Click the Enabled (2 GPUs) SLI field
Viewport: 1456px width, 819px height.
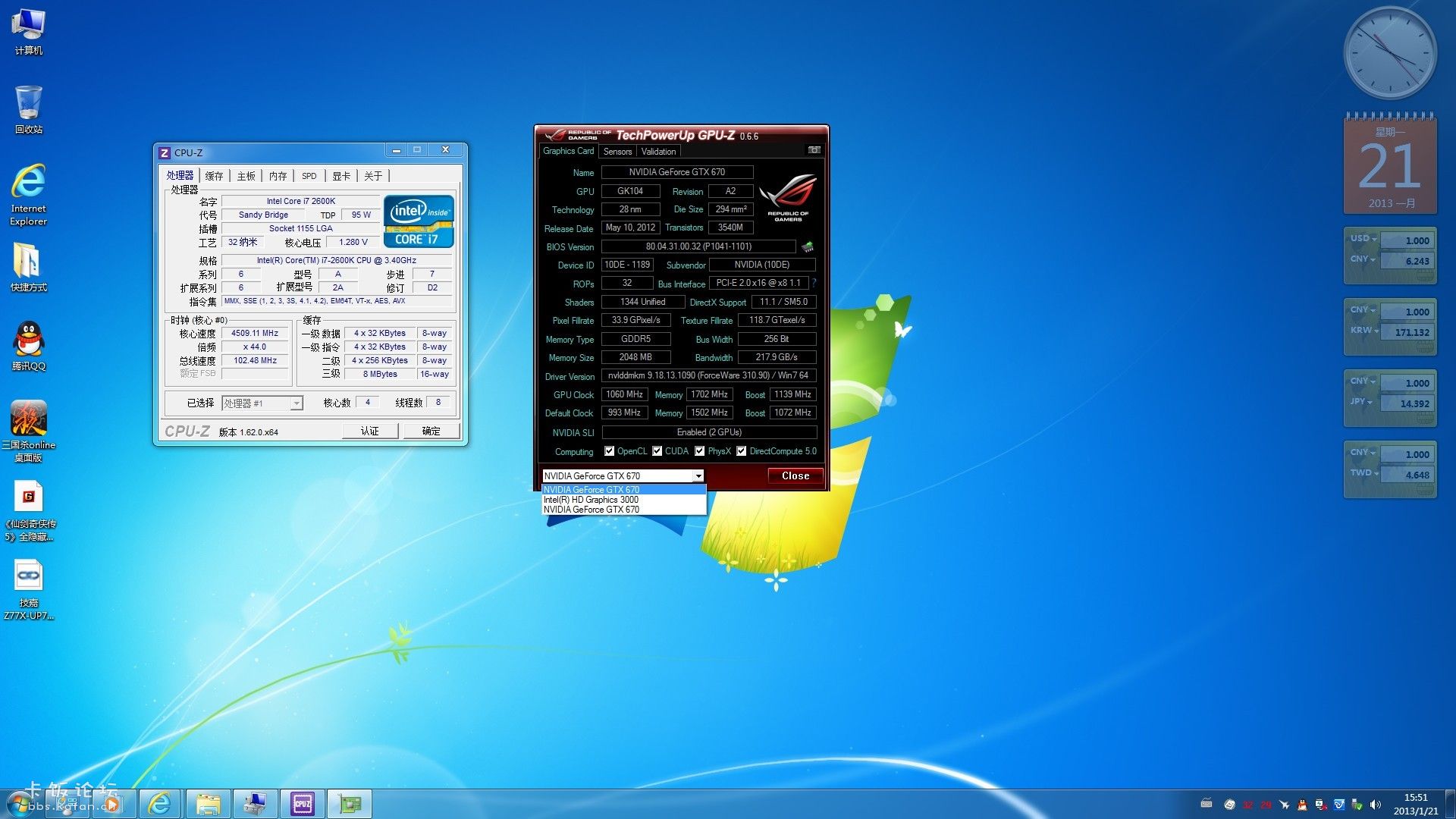(x=709, y=432)
